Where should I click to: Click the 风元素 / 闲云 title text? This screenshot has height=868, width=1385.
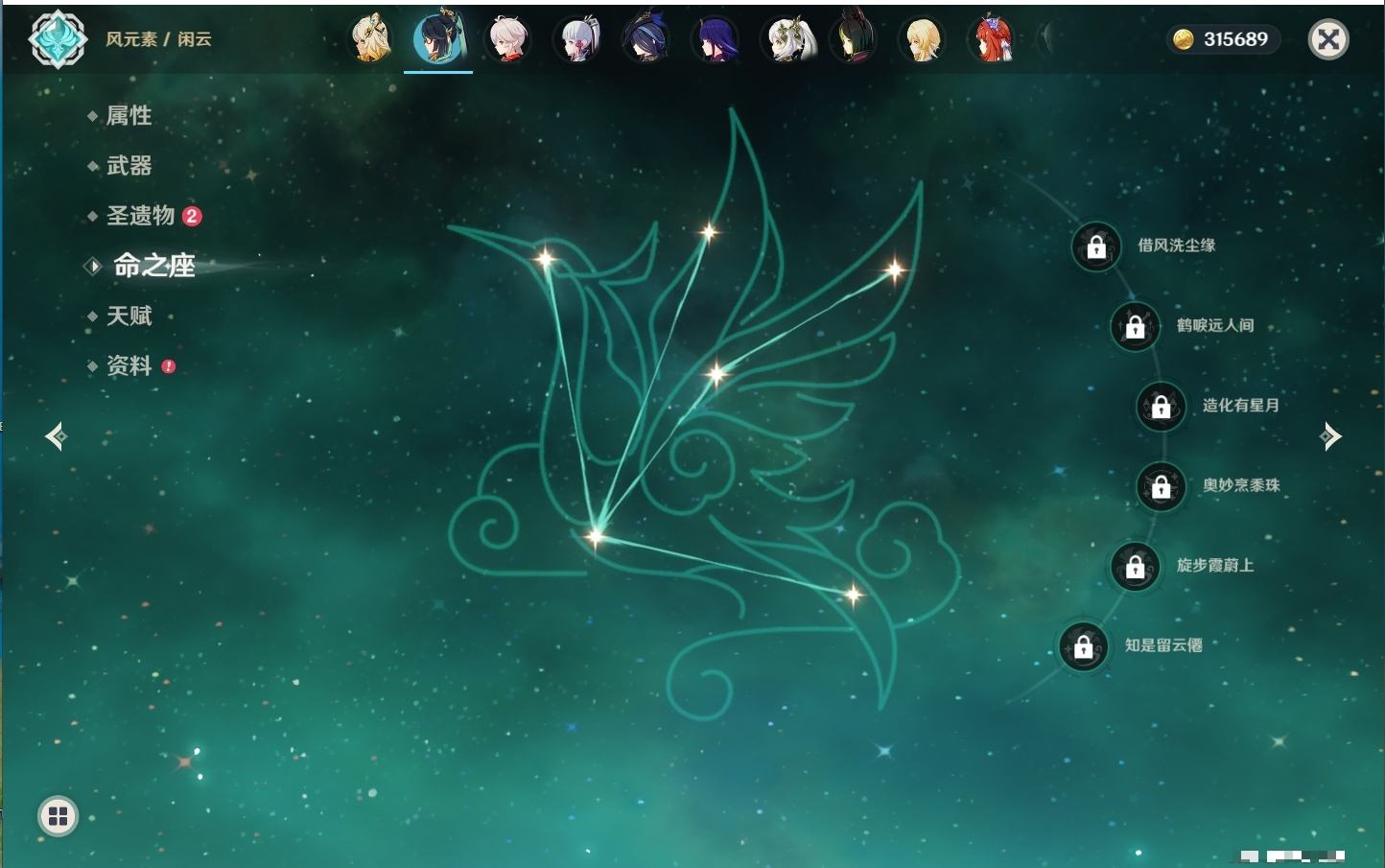[158, 39]
